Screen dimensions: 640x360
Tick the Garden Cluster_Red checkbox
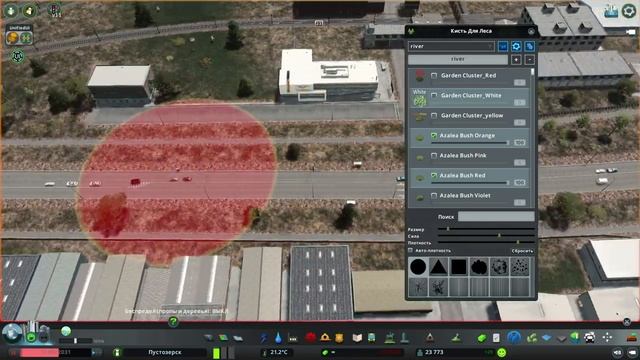pos(434,76)
